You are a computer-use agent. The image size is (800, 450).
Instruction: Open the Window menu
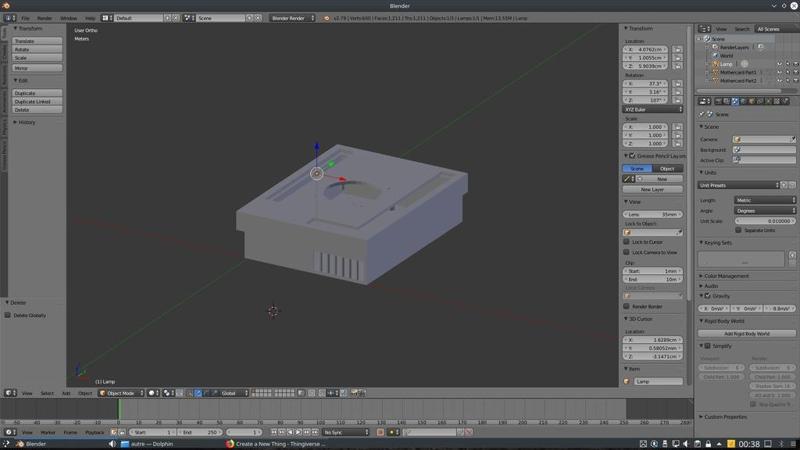point(68,18)
